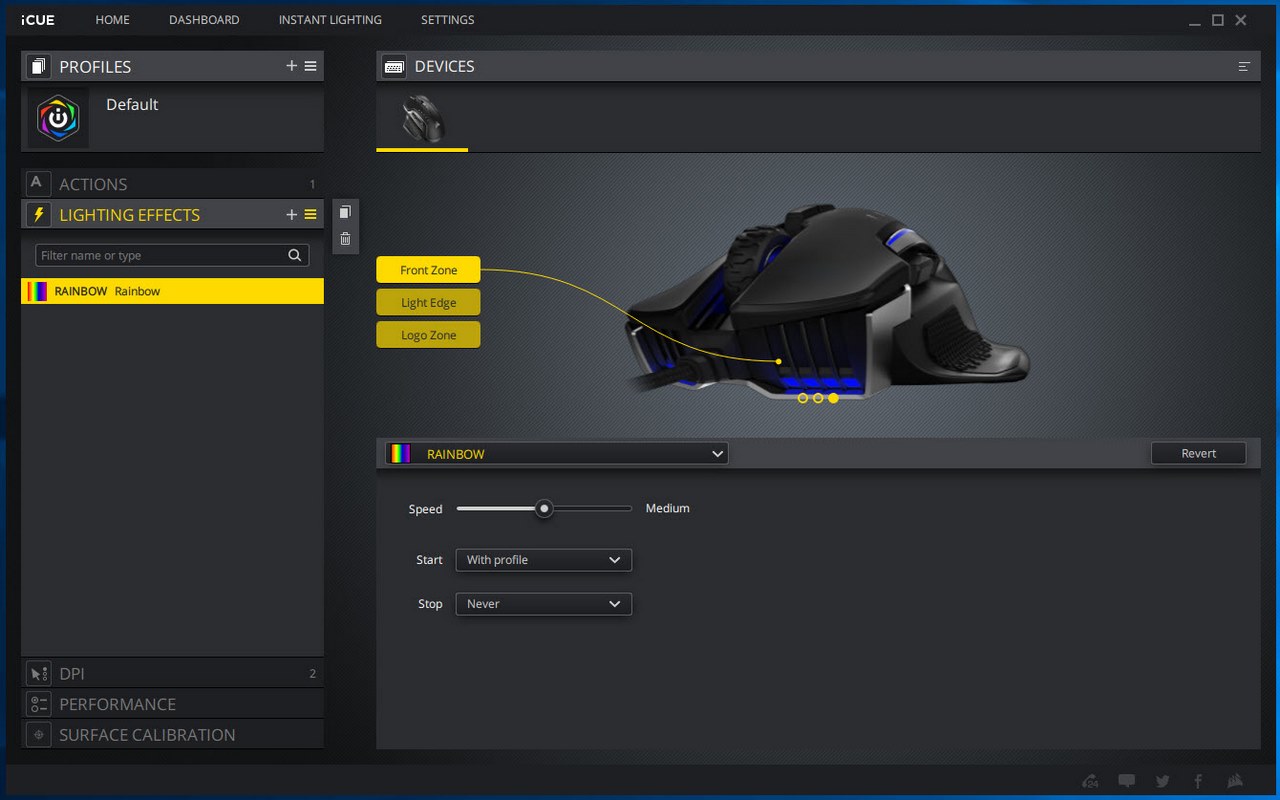Screen dimensions: 1280x800
Task: Click the second mouse view dot
Action: 818,398
